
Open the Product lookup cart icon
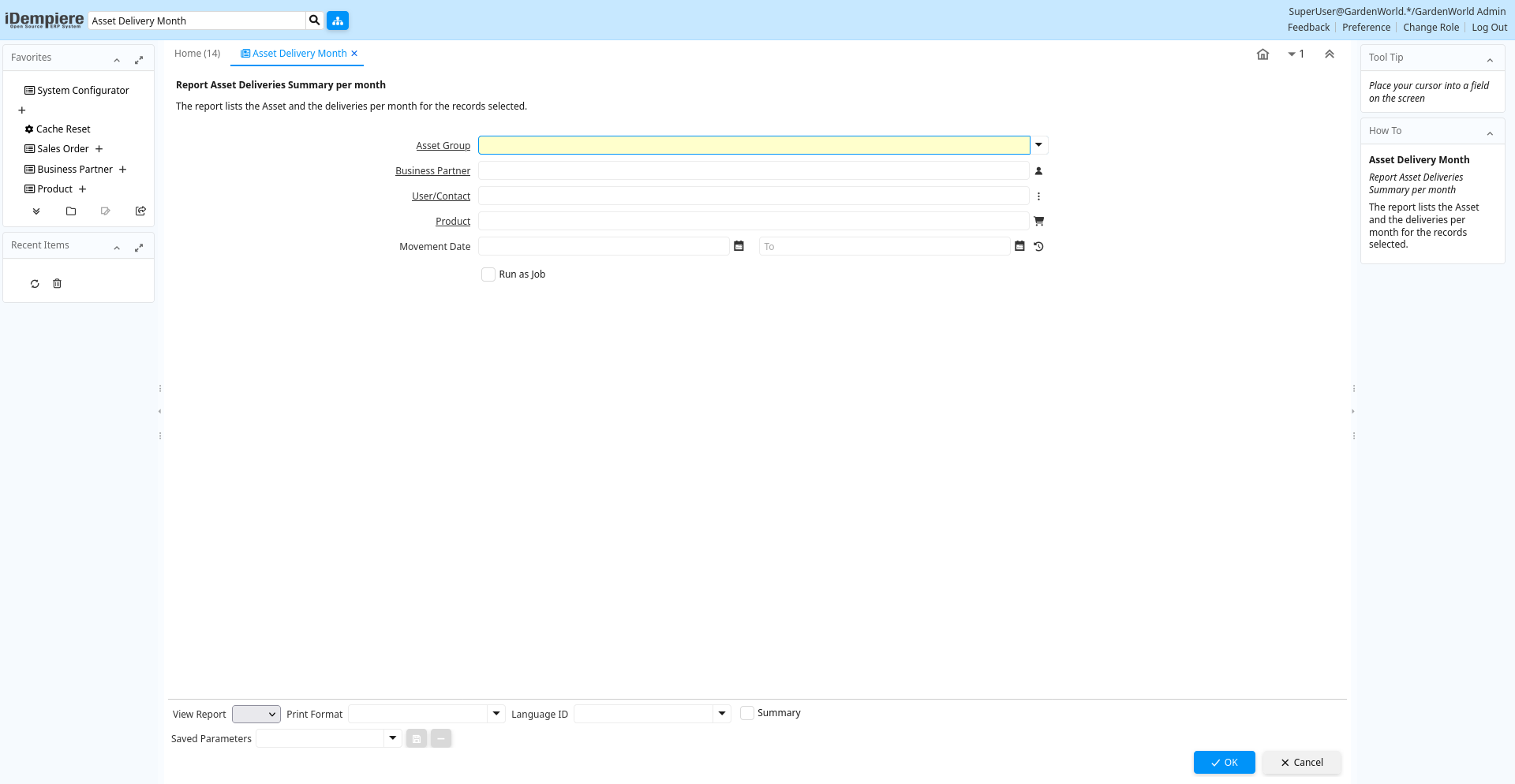click(1038, 222)
